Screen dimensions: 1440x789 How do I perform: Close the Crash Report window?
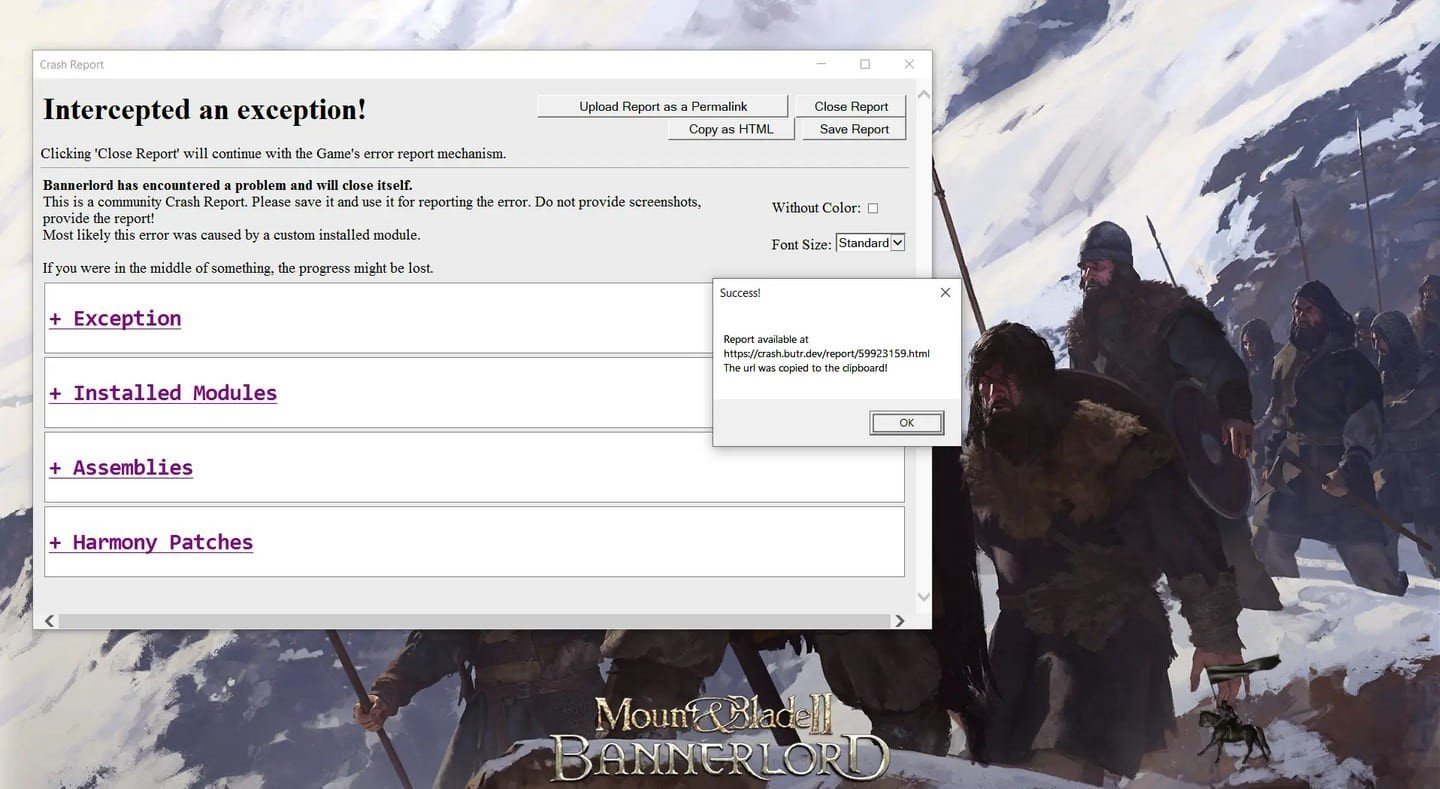coord(909,64)
